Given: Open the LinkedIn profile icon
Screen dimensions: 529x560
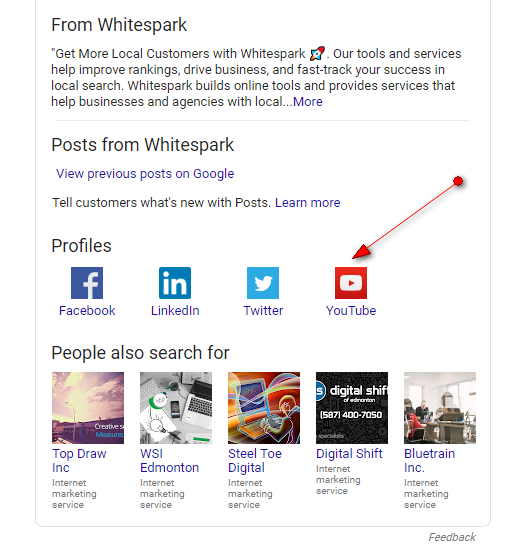Looking at the screenshot, I should 175,283.
